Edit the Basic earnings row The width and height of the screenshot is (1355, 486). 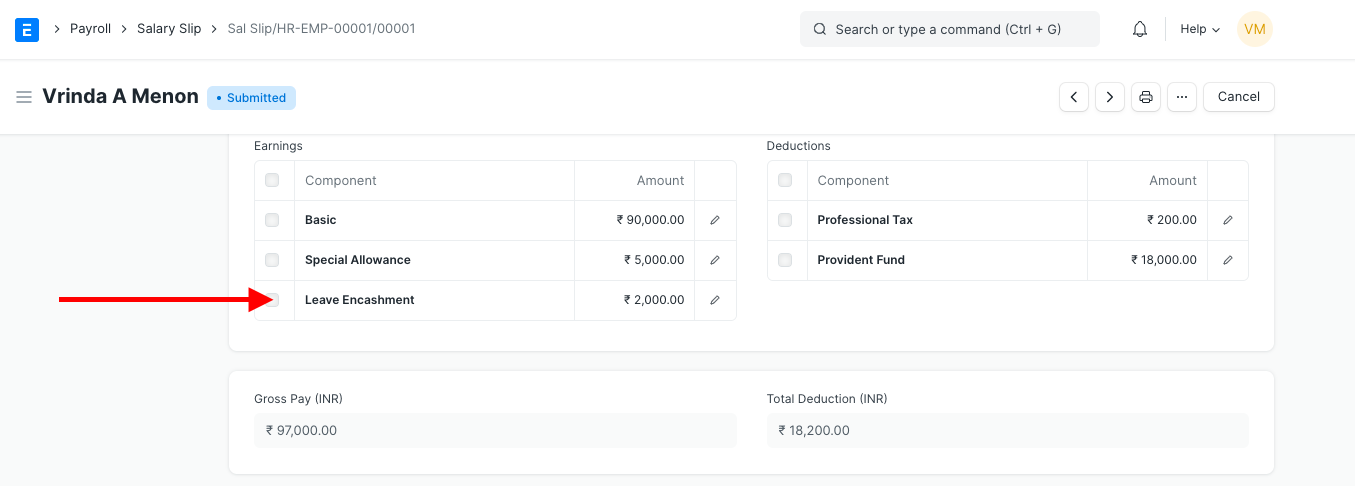(715, 220)
